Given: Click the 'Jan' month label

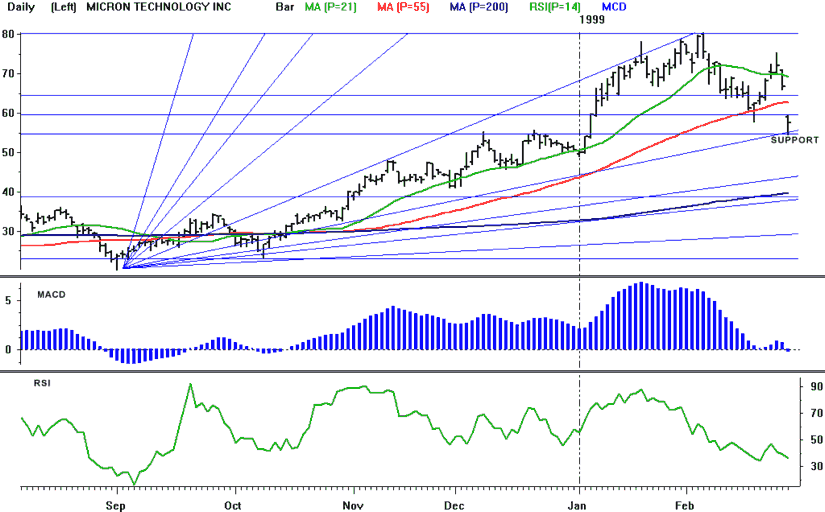Looking at the screenshot, I should pyautogui.click(x=577, y=506).
